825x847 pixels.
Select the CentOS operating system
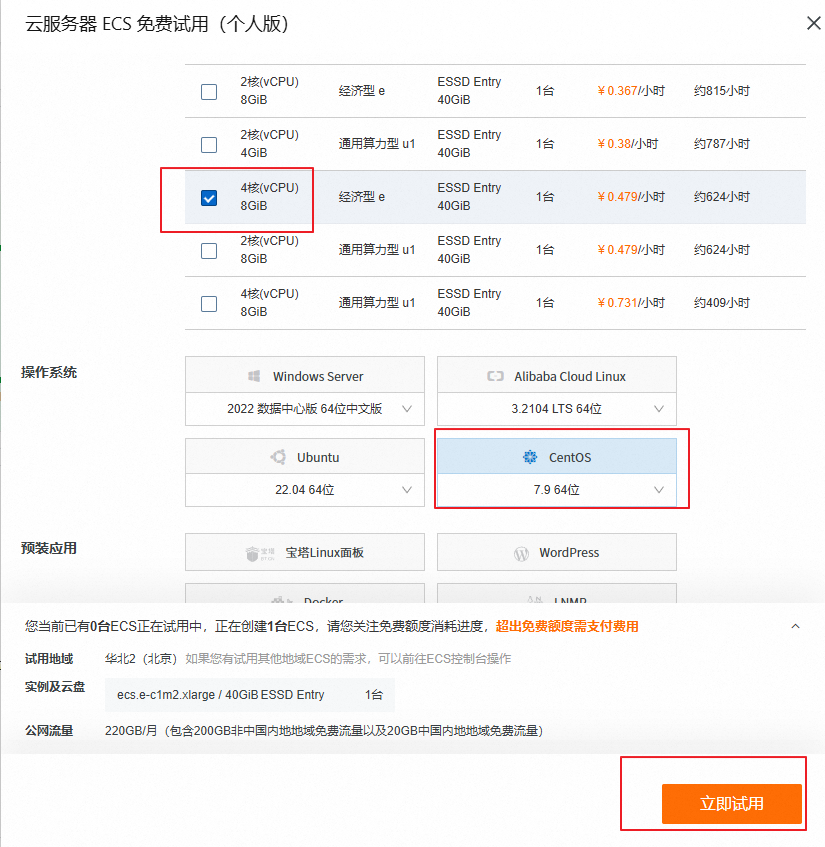[x=556, y=457]
